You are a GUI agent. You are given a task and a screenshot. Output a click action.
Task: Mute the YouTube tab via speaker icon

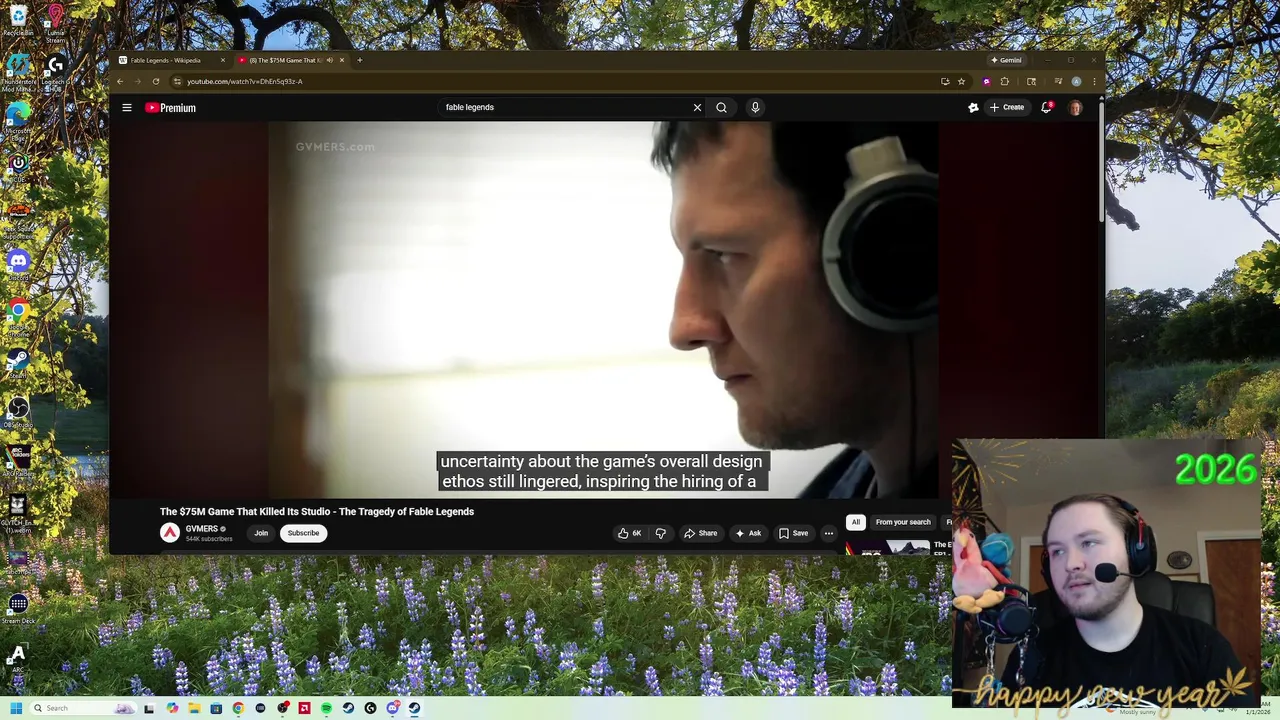(330, 60)
